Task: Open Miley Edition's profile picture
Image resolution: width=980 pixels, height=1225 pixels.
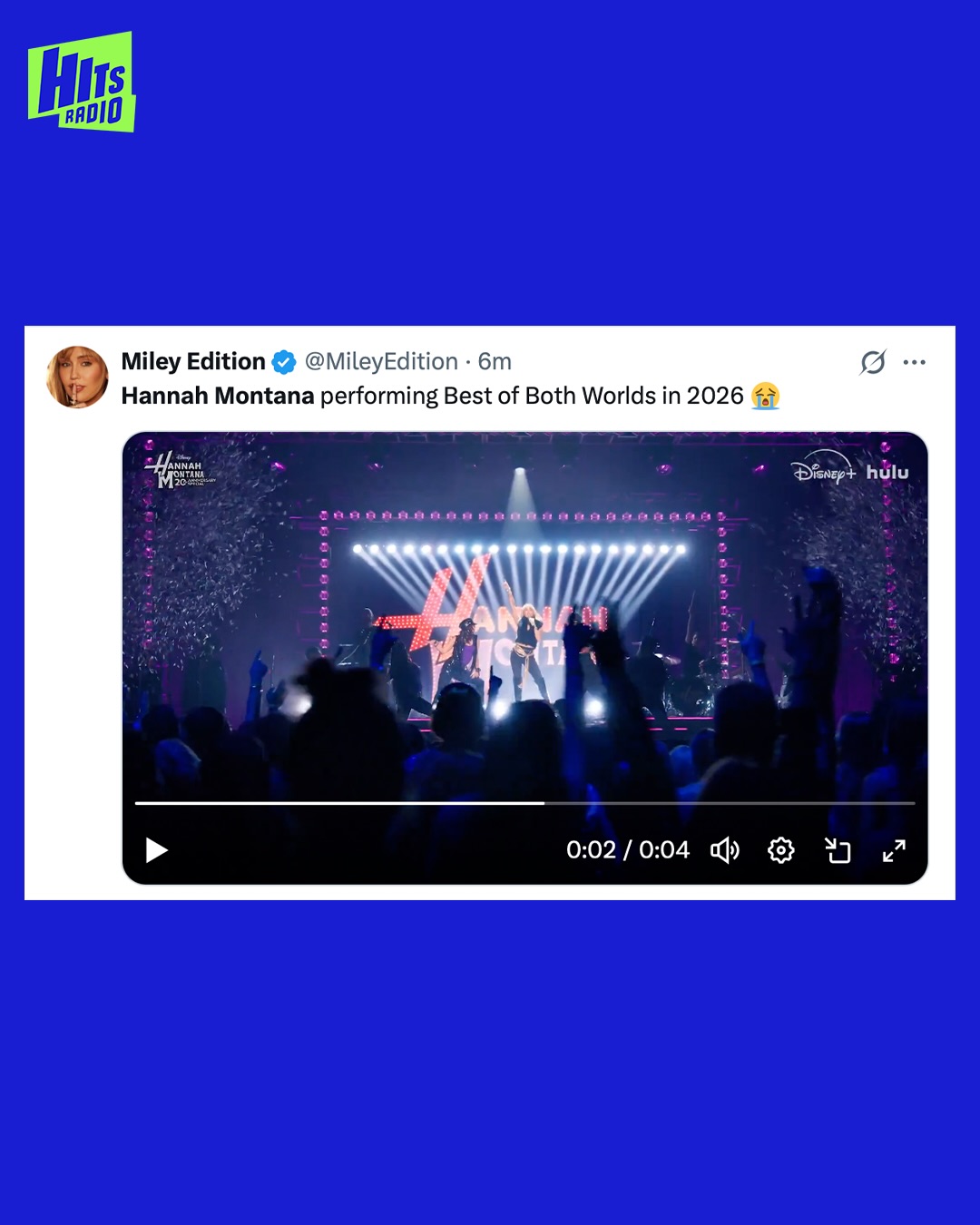Action: click(77, 377)
